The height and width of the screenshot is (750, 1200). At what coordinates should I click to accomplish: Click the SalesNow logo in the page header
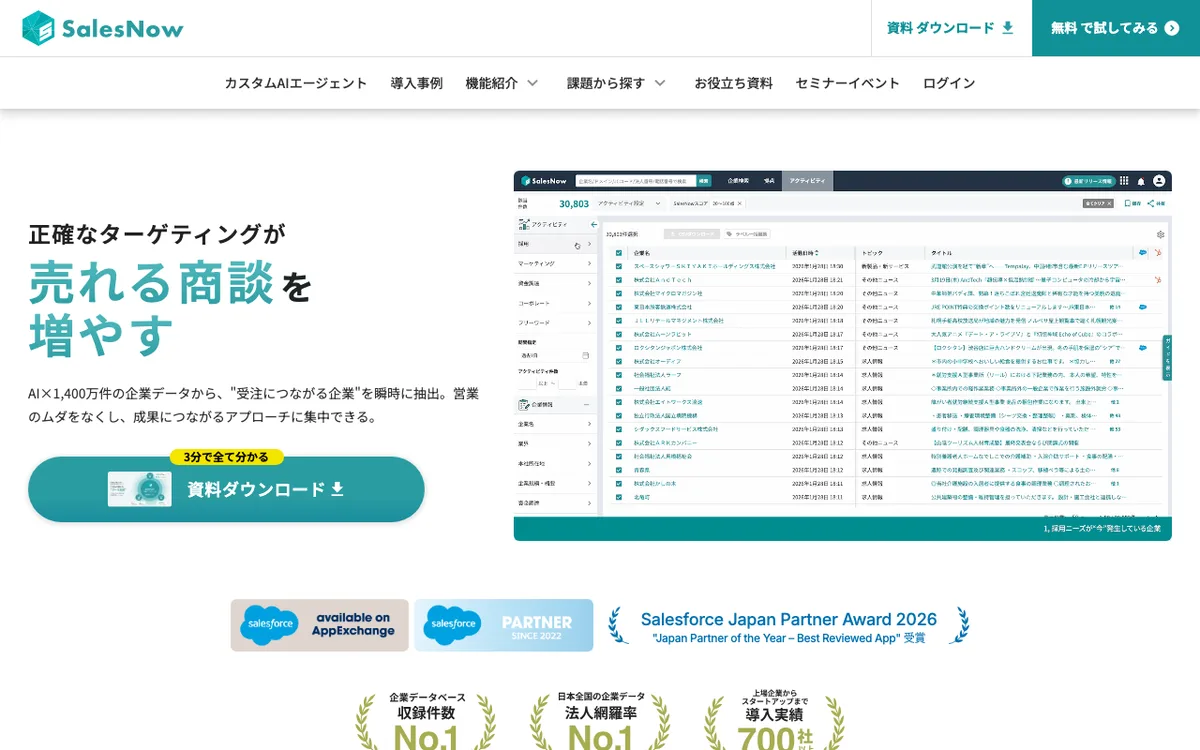[103, 28]
